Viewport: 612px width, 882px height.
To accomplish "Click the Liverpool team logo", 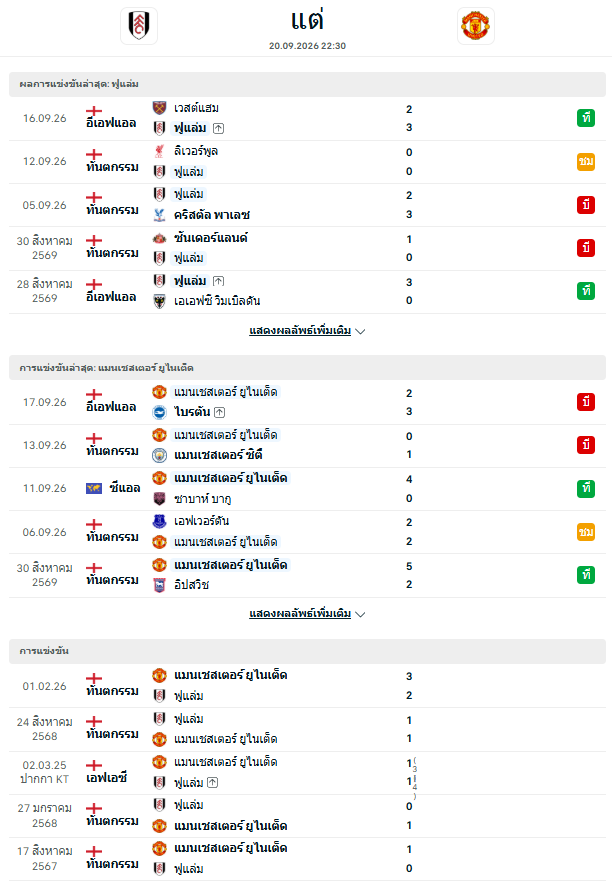I will 160,151.
